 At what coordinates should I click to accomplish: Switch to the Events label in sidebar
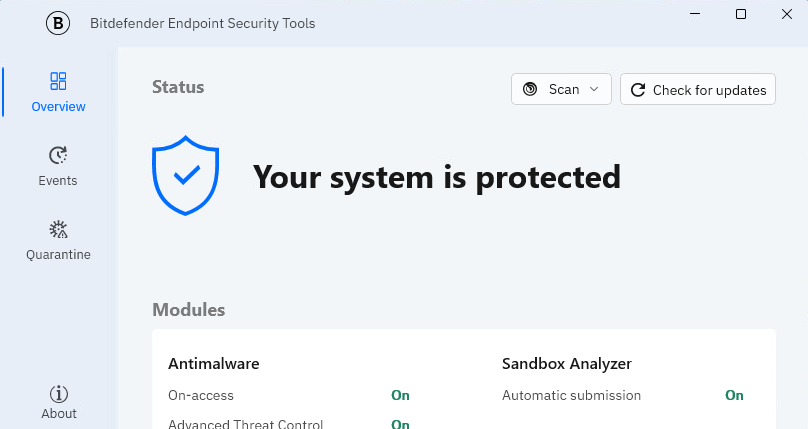[58, 181]
